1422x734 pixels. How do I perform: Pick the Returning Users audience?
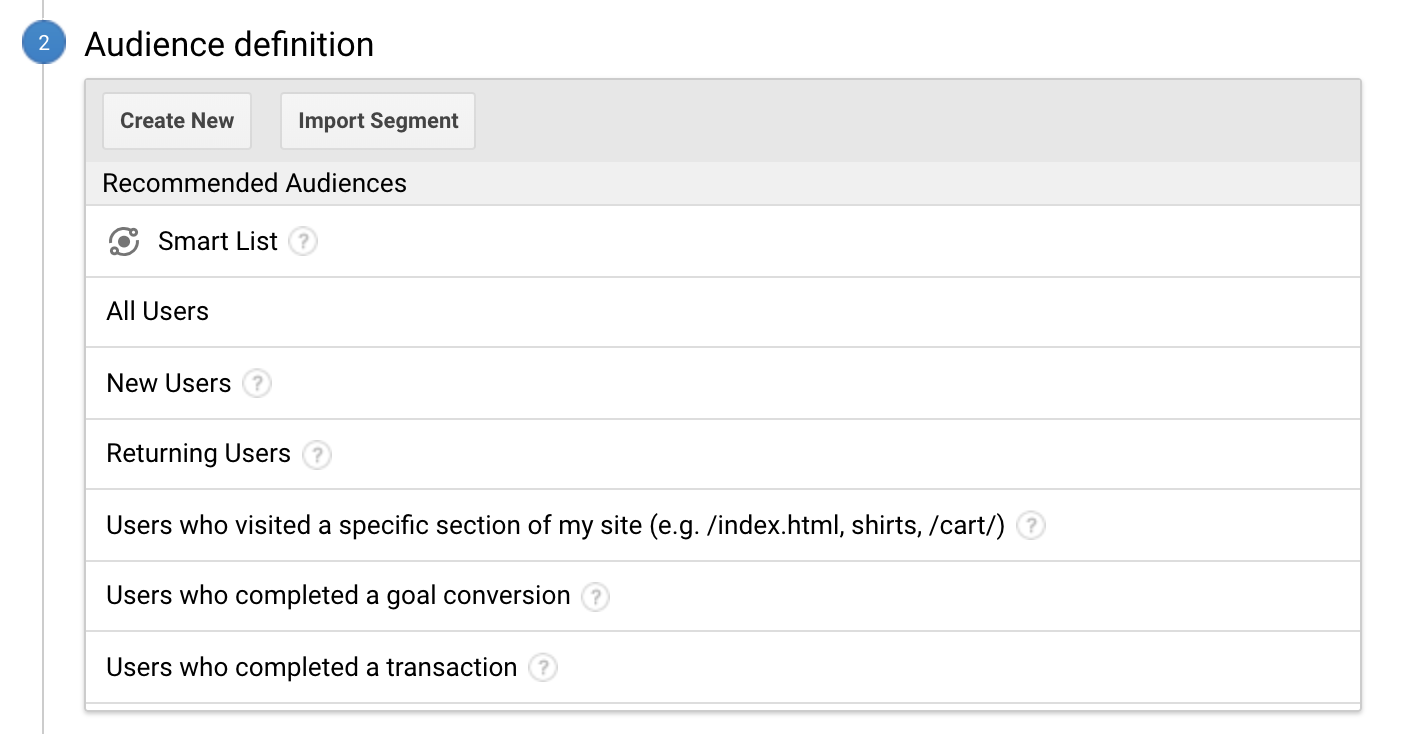point(198,454)
